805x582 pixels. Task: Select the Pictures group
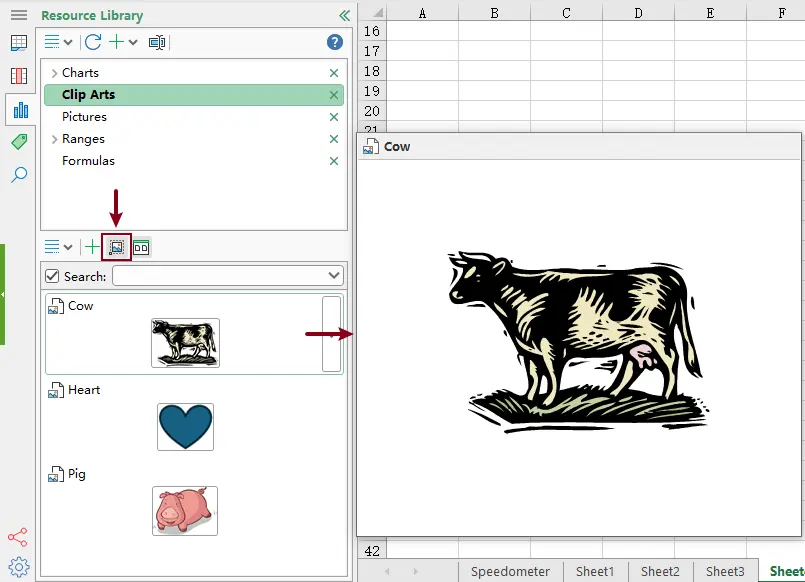[84, 117]
